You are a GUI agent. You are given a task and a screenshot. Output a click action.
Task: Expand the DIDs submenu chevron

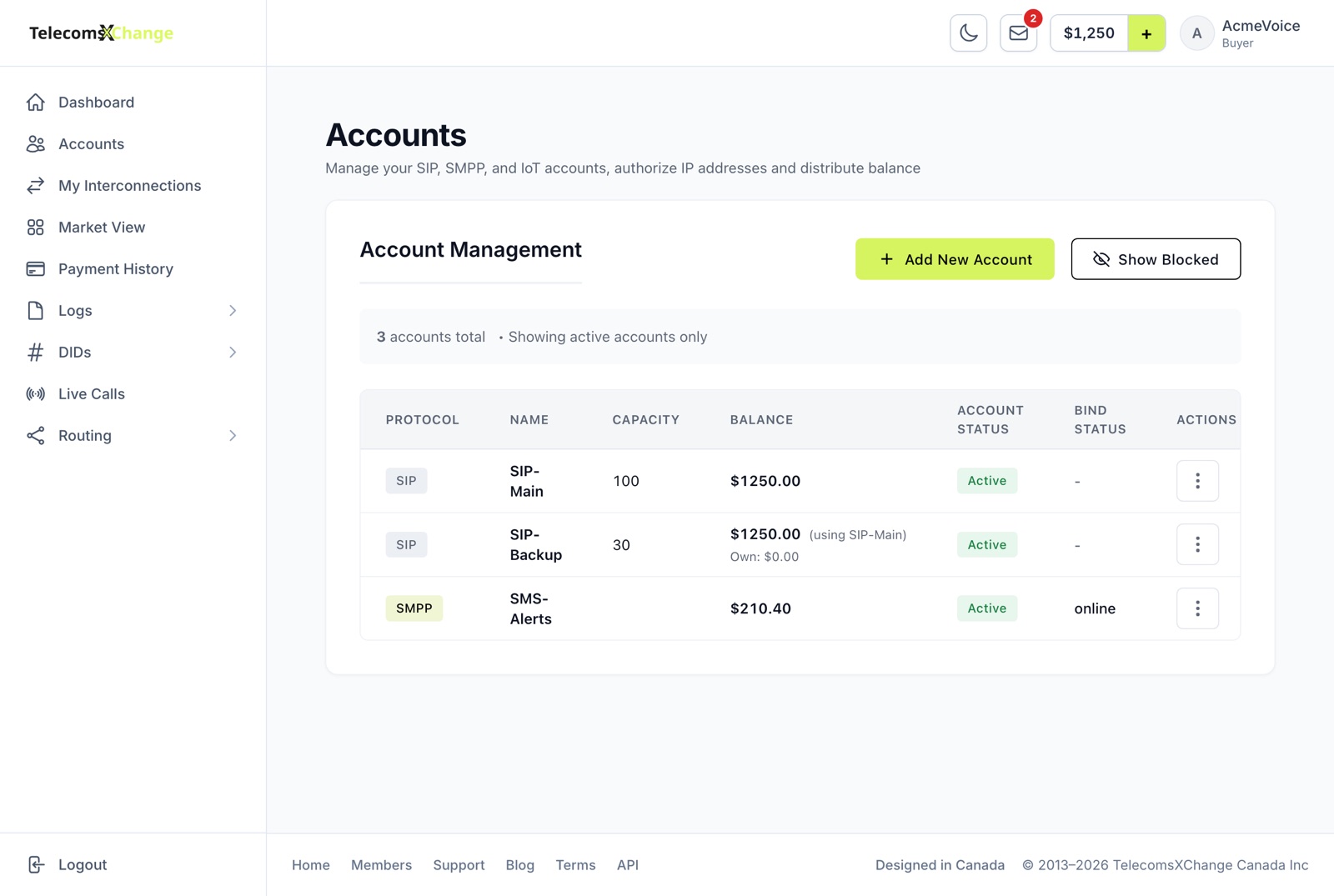click(233, 353)
